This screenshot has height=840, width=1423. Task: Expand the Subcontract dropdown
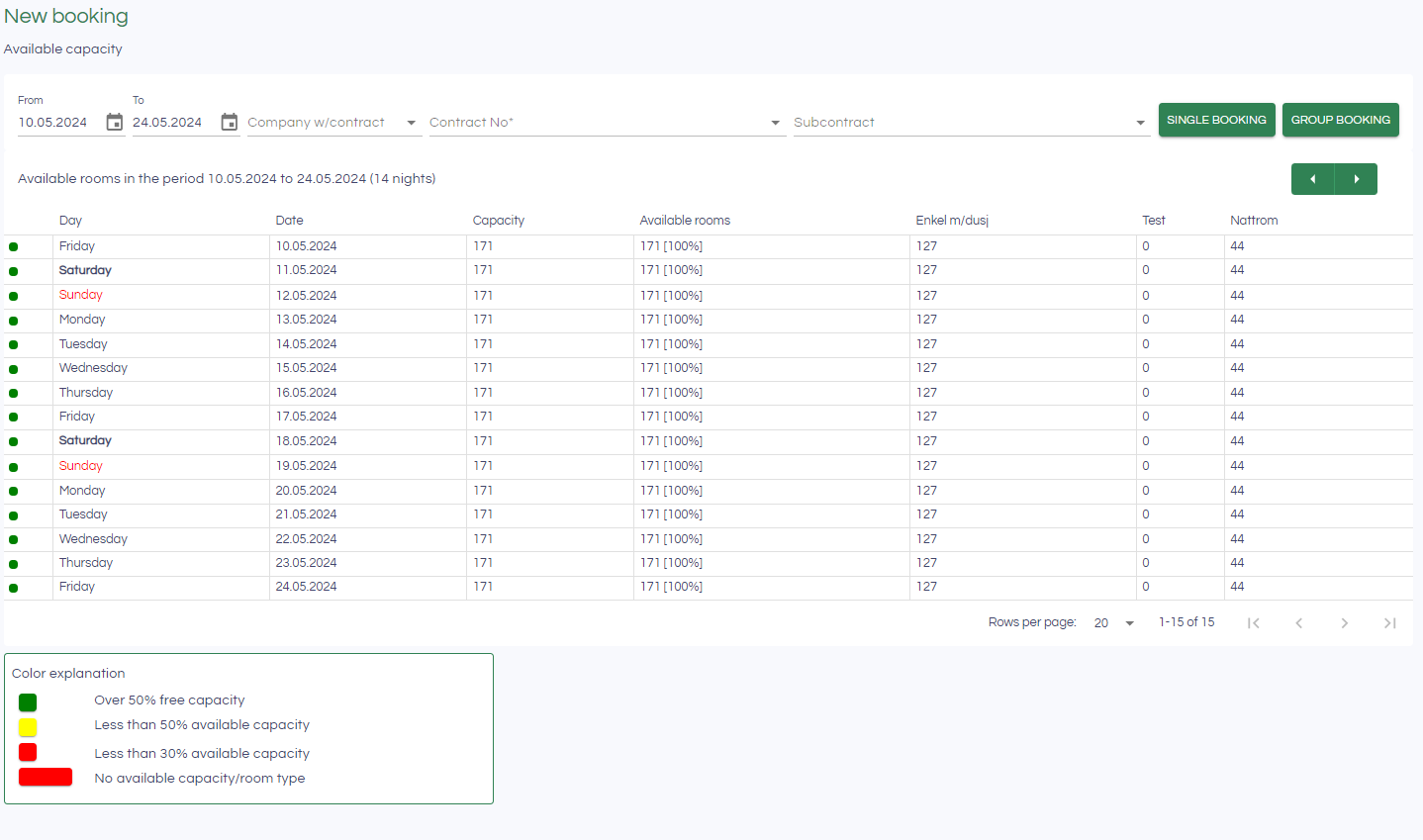coord(1140,123)
